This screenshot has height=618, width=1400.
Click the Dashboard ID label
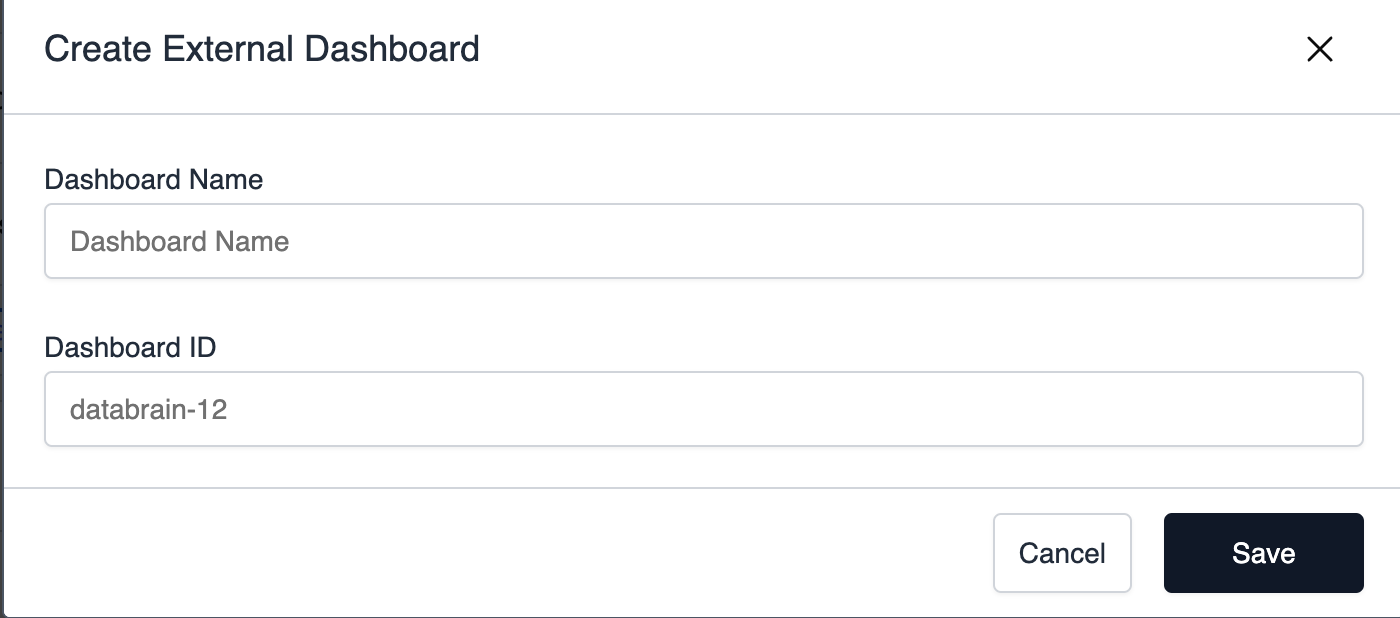click(x=130, y=347)
